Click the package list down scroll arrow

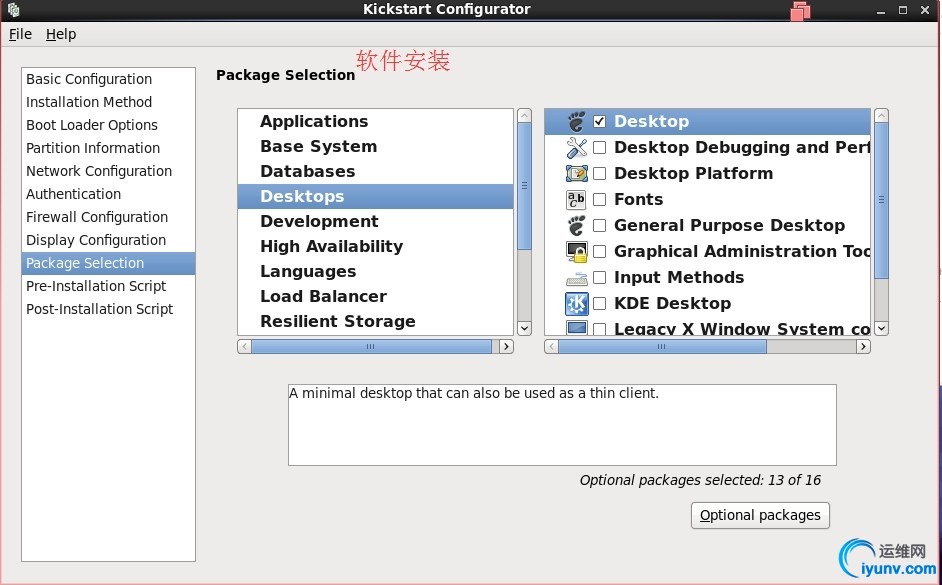881,328
